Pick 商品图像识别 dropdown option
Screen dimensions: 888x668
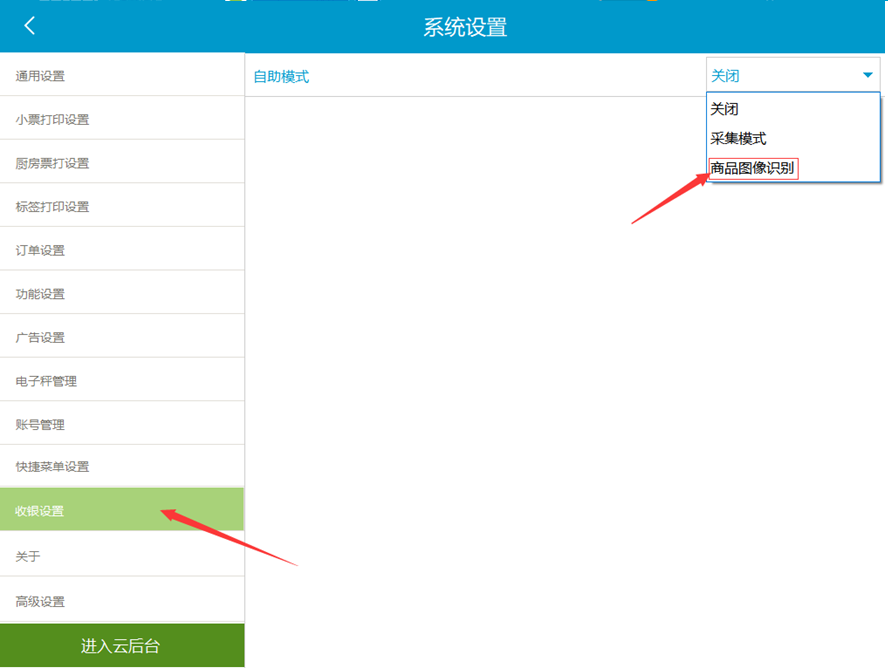click(752, 168)
